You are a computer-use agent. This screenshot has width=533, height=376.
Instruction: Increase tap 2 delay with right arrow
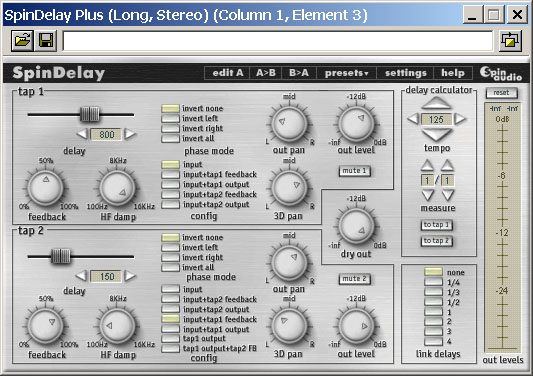[130, 276]
